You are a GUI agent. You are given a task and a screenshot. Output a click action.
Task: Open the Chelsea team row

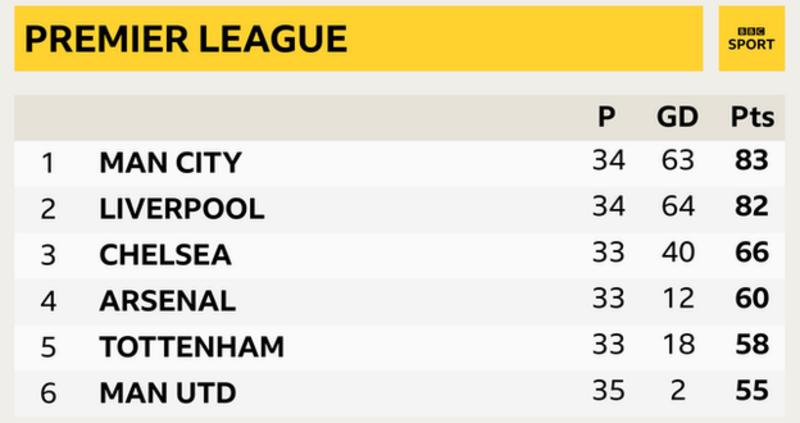[399, 255]
